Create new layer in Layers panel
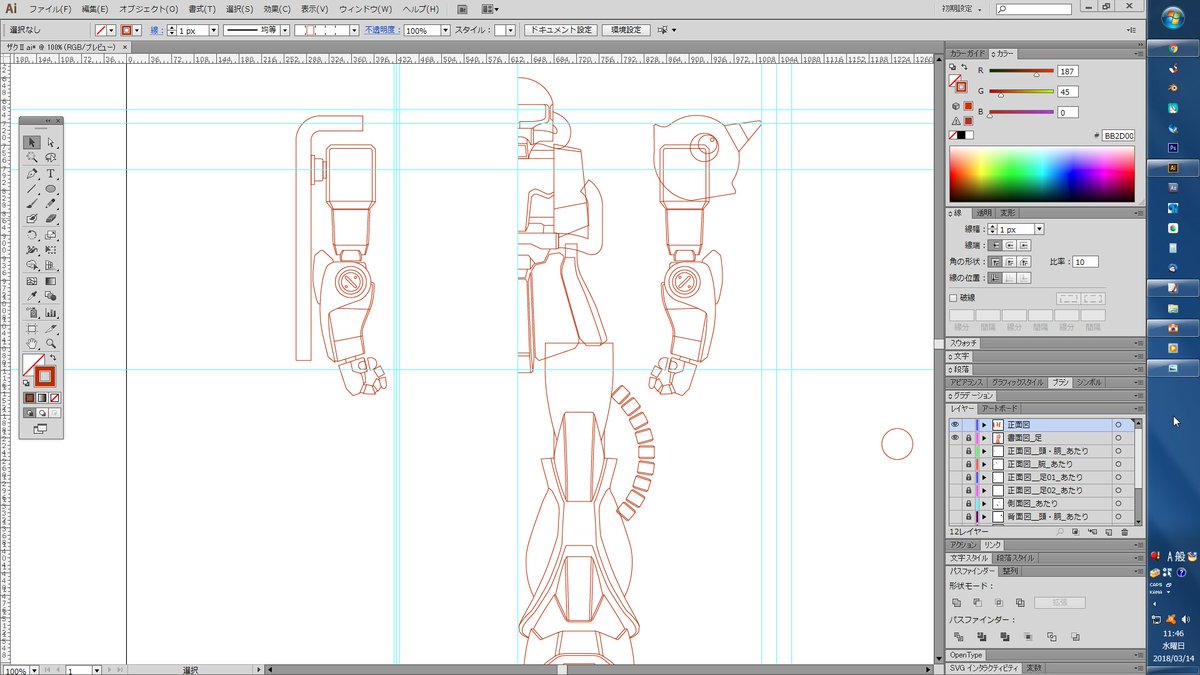The height and width of the screenshot is (675, 1200). [x=1108, y=532]
